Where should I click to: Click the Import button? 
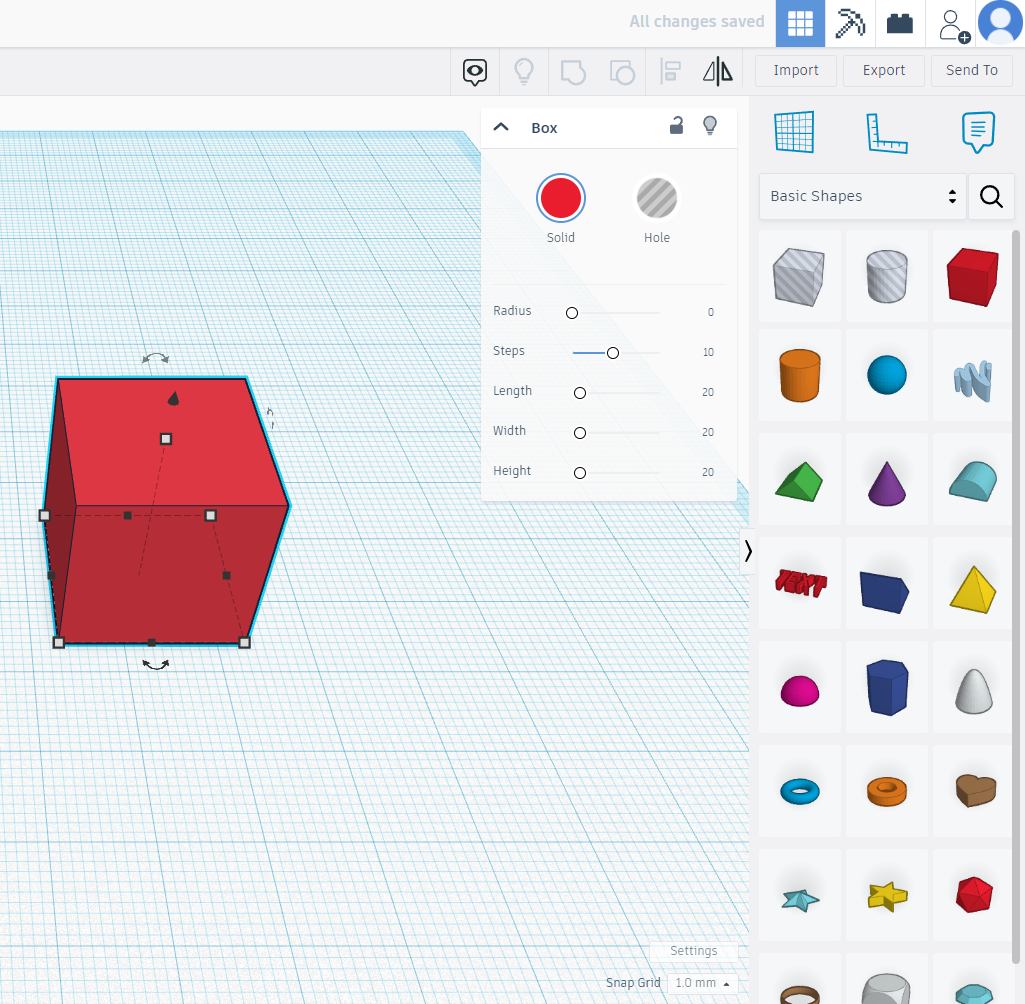[x=795, y=70]
